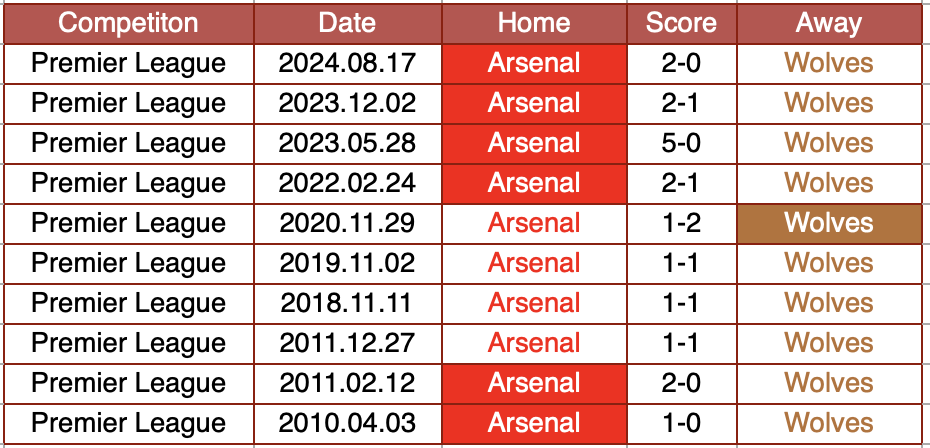Select the 5-0 score cell

coord(681,143)
